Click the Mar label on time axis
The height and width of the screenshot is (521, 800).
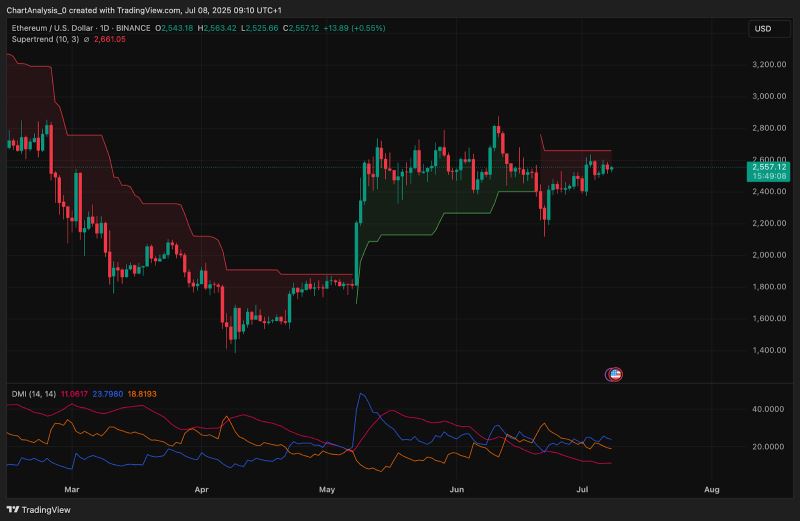coord(71,491)
